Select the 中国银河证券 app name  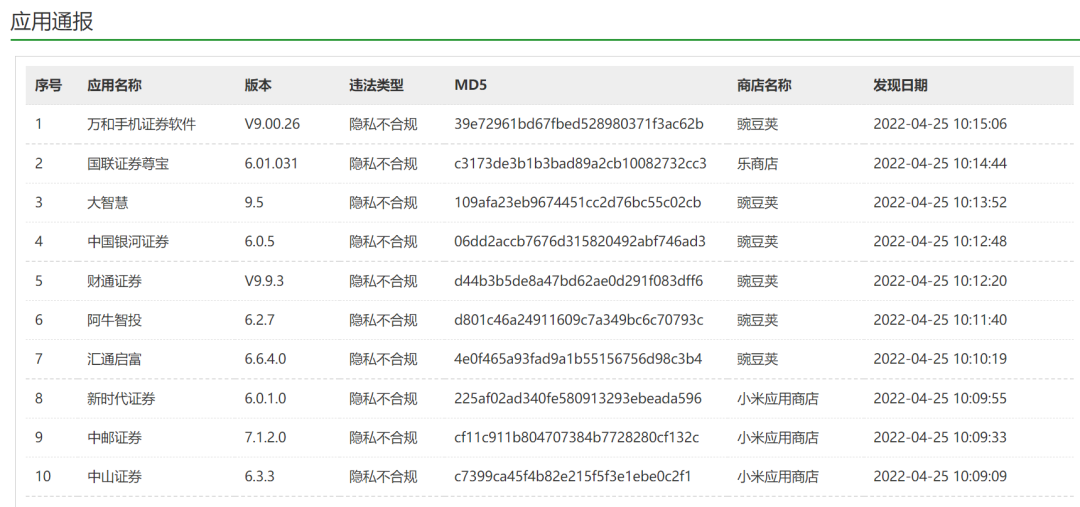pos(128,242)
